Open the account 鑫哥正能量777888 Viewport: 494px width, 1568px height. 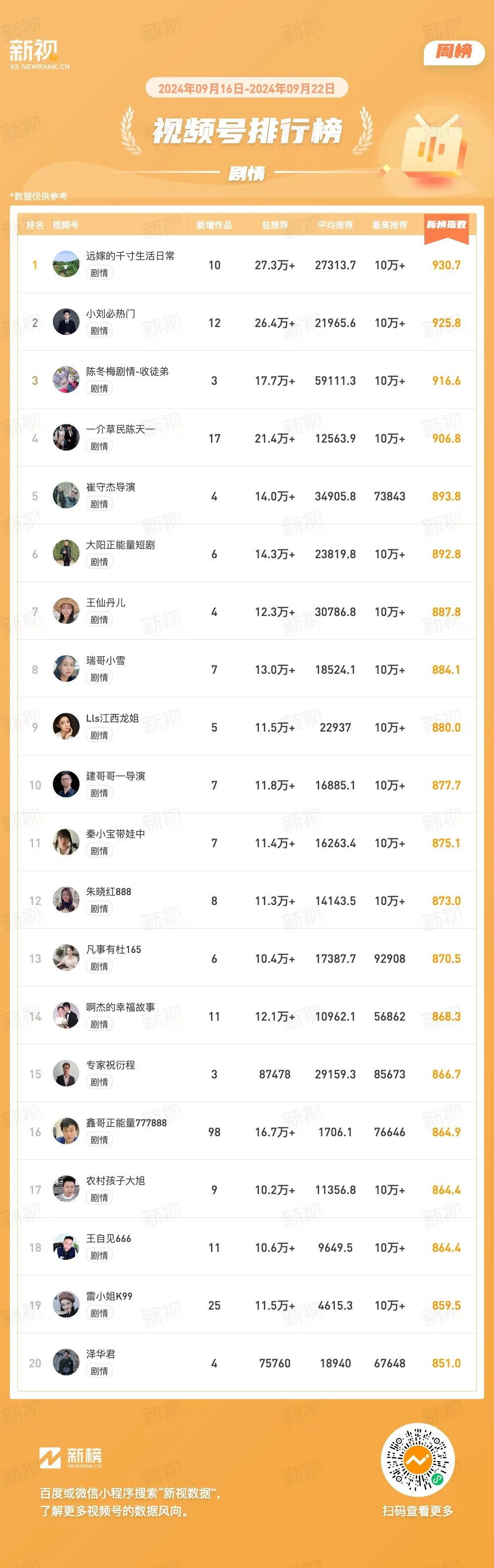click(x=126, y=1122)
